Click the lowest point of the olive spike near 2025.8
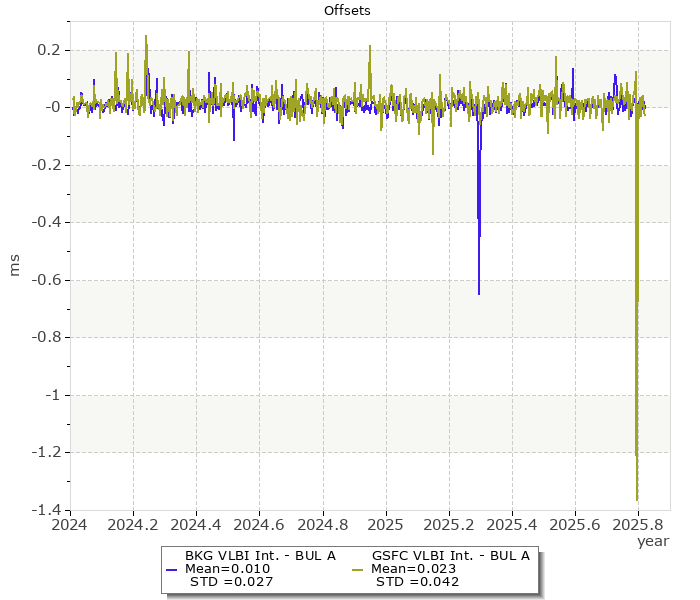Viewport: 700px width, 600px height. point(637,499)
